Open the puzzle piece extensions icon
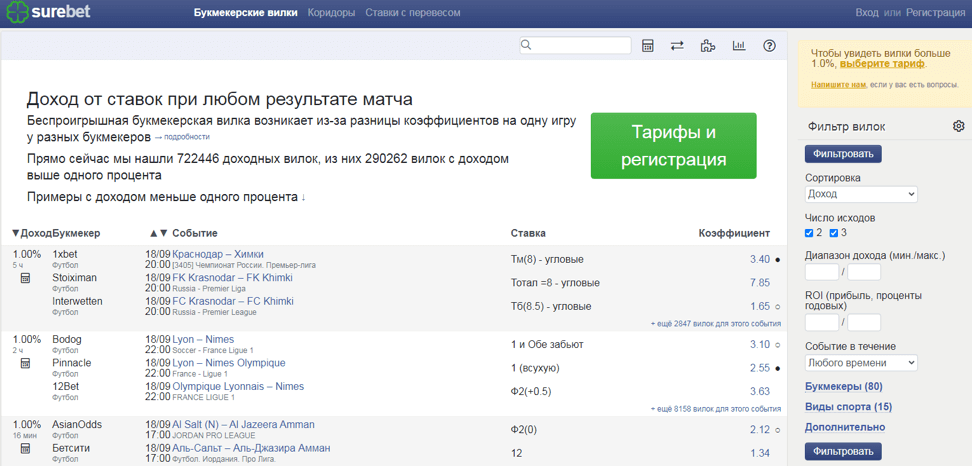This screenshot has height=466, width=972. pos(708,46)
